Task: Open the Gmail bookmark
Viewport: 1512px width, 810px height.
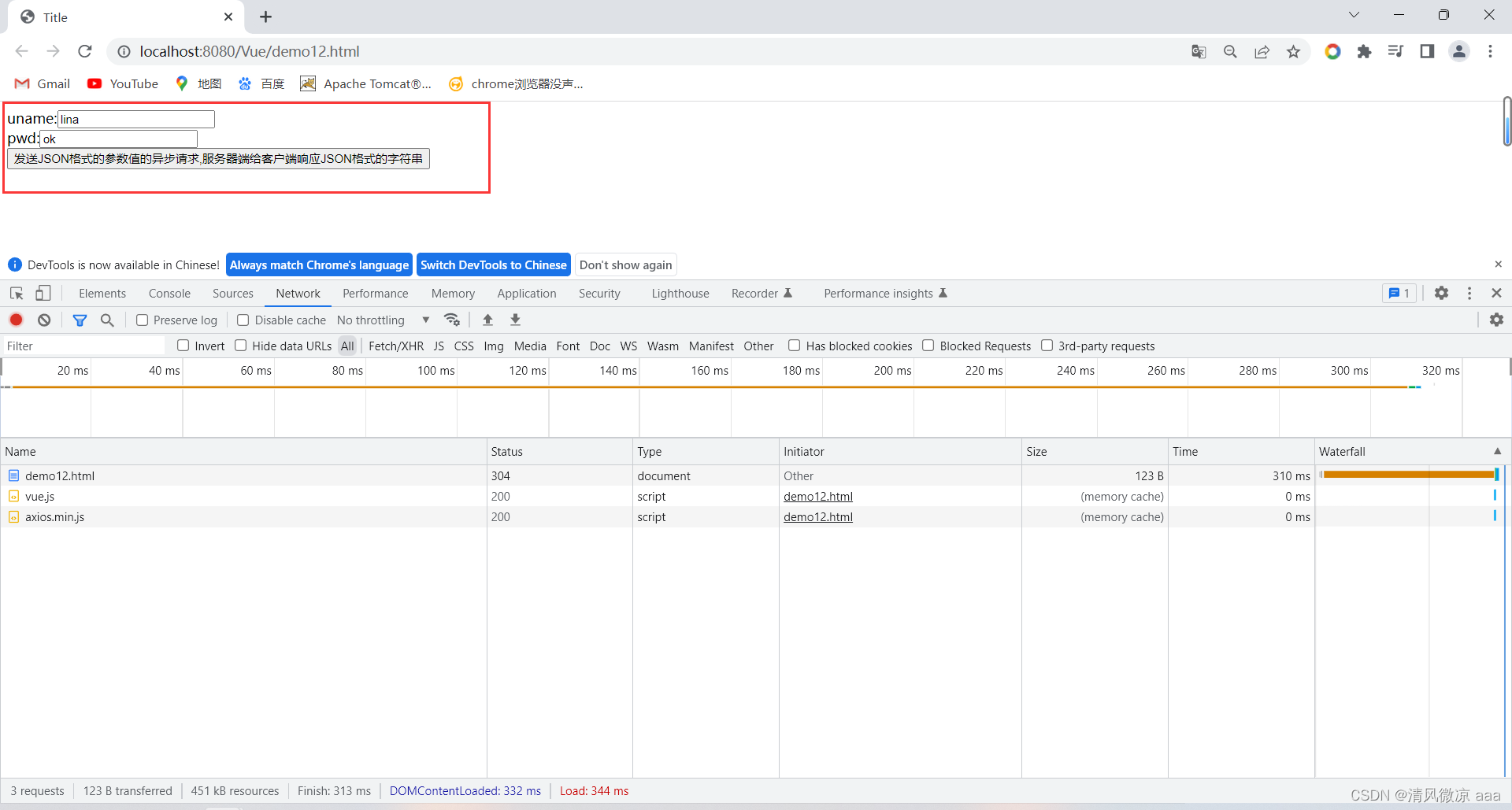Action: click(43, 83)
